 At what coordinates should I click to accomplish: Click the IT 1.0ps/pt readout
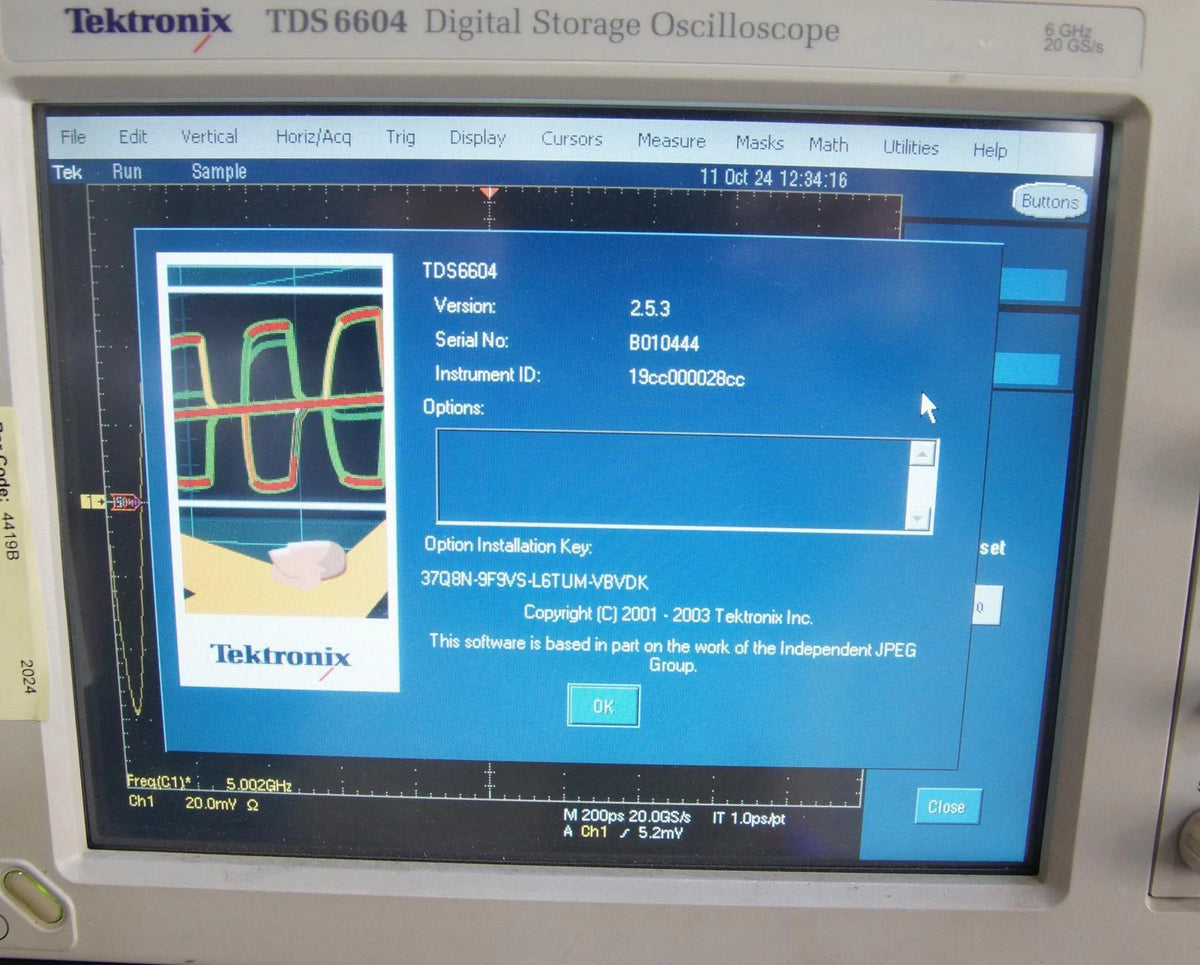coord(749,818)
